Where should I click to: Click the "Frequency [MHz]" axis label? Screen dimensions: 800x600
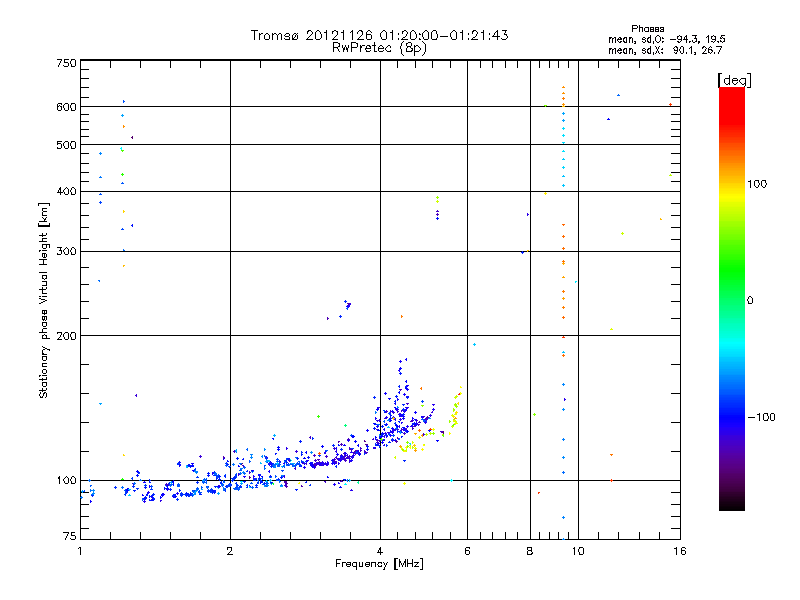pos(379,564)
